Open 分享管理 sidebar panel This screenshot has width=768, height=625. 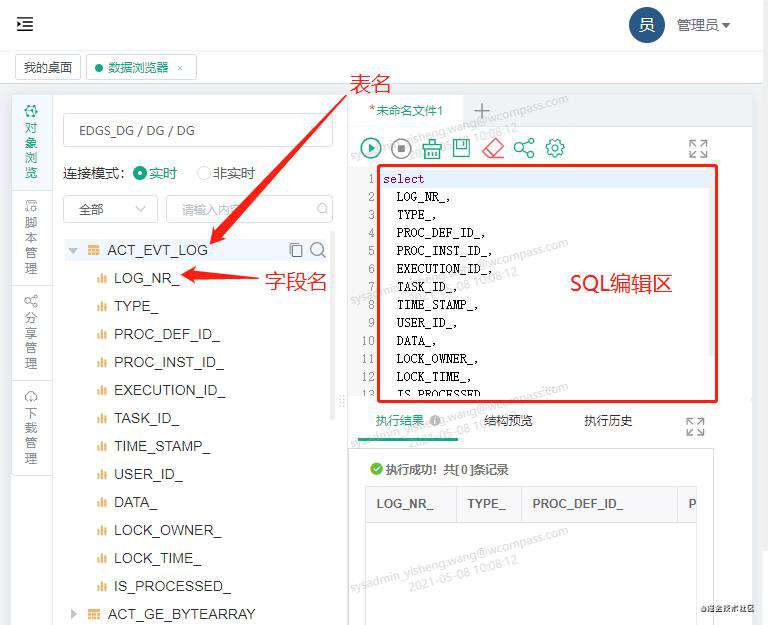(x=31, y=332)
